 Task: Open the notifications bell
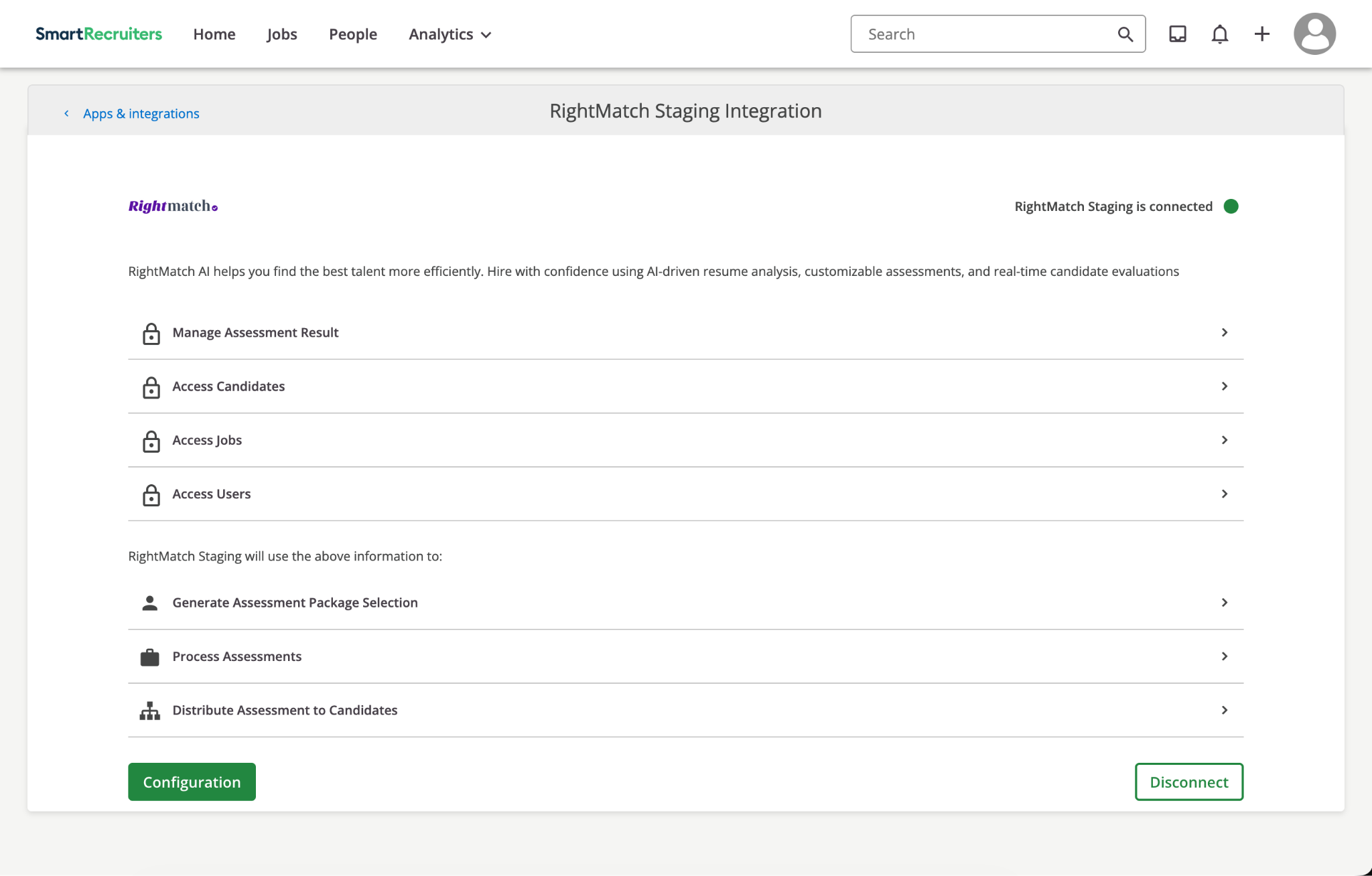click(x=1220, y=34)
